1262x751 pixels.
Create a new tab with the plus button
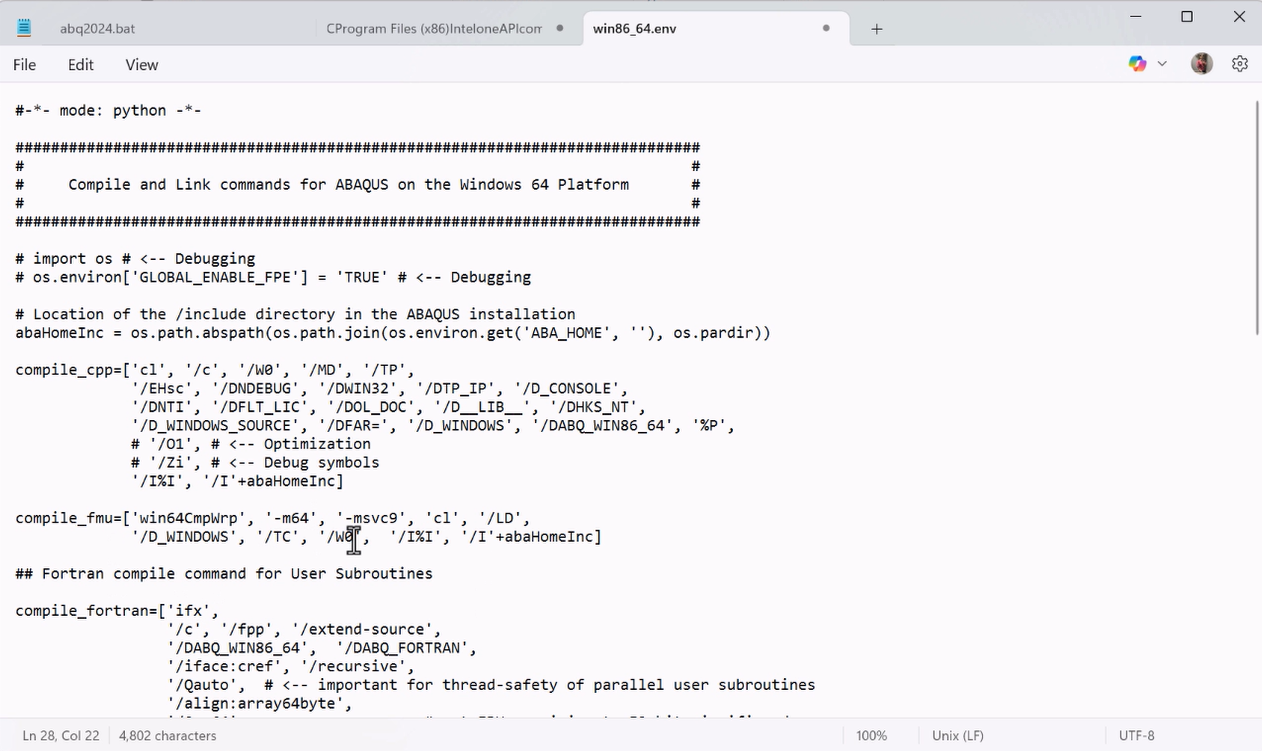876,29
